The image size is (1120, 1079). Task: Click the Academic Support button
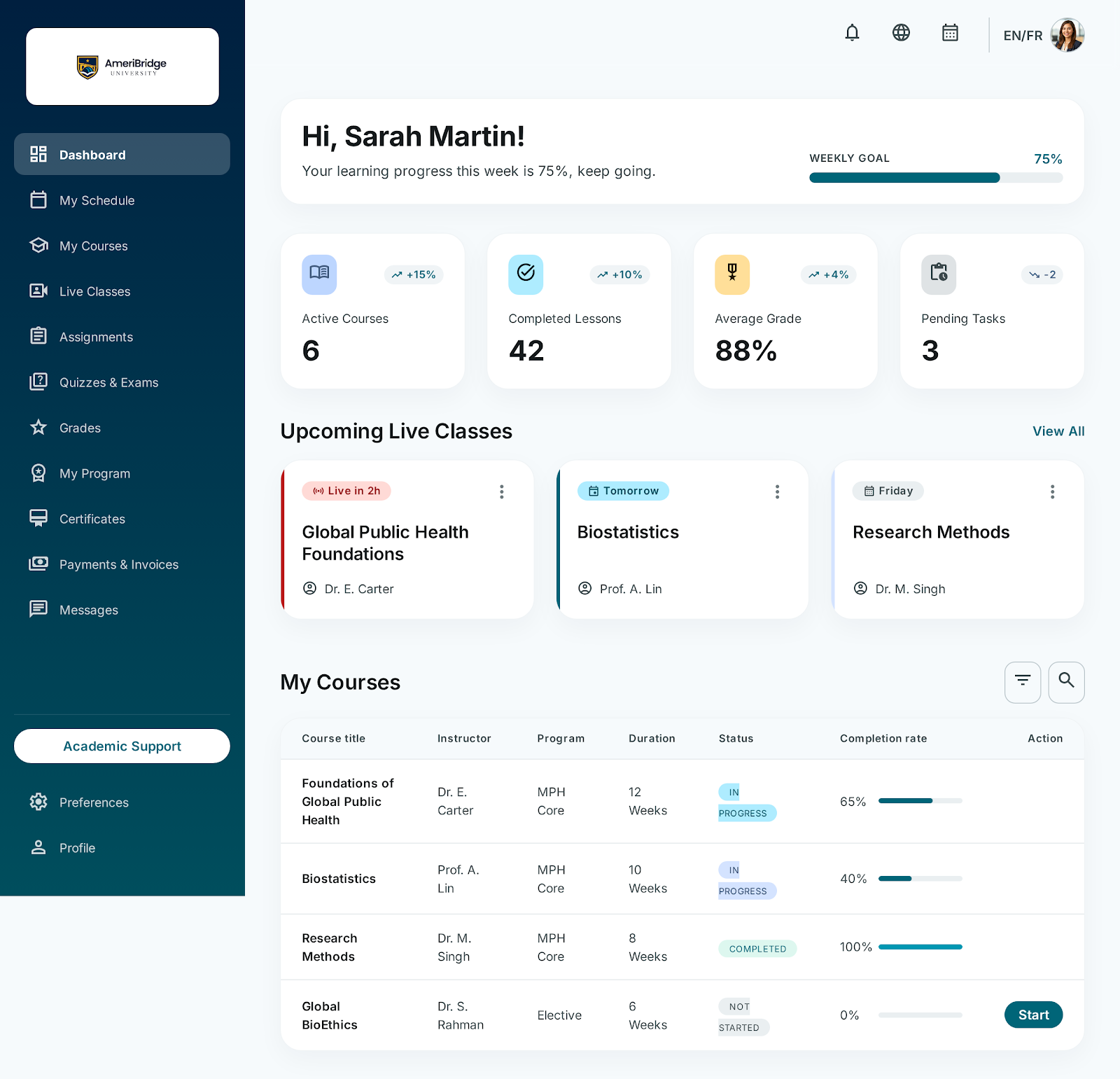pyautogui.click(x=122, y=746)
